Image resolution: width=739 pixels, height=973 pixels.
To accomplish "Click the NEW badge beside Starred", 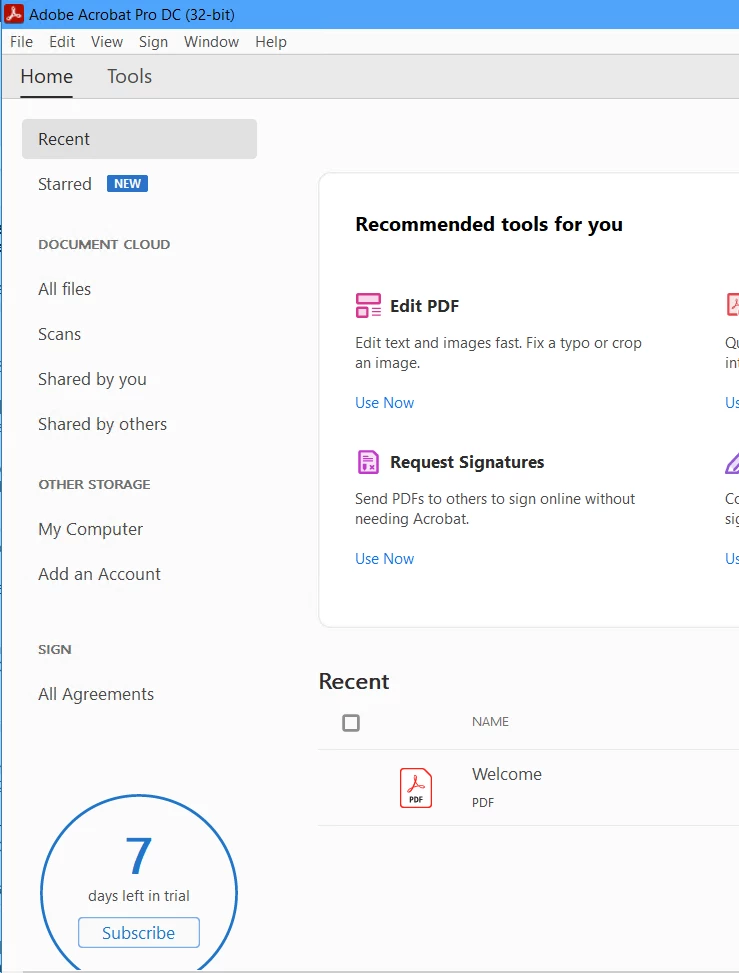I will click(x=127, y=184).
